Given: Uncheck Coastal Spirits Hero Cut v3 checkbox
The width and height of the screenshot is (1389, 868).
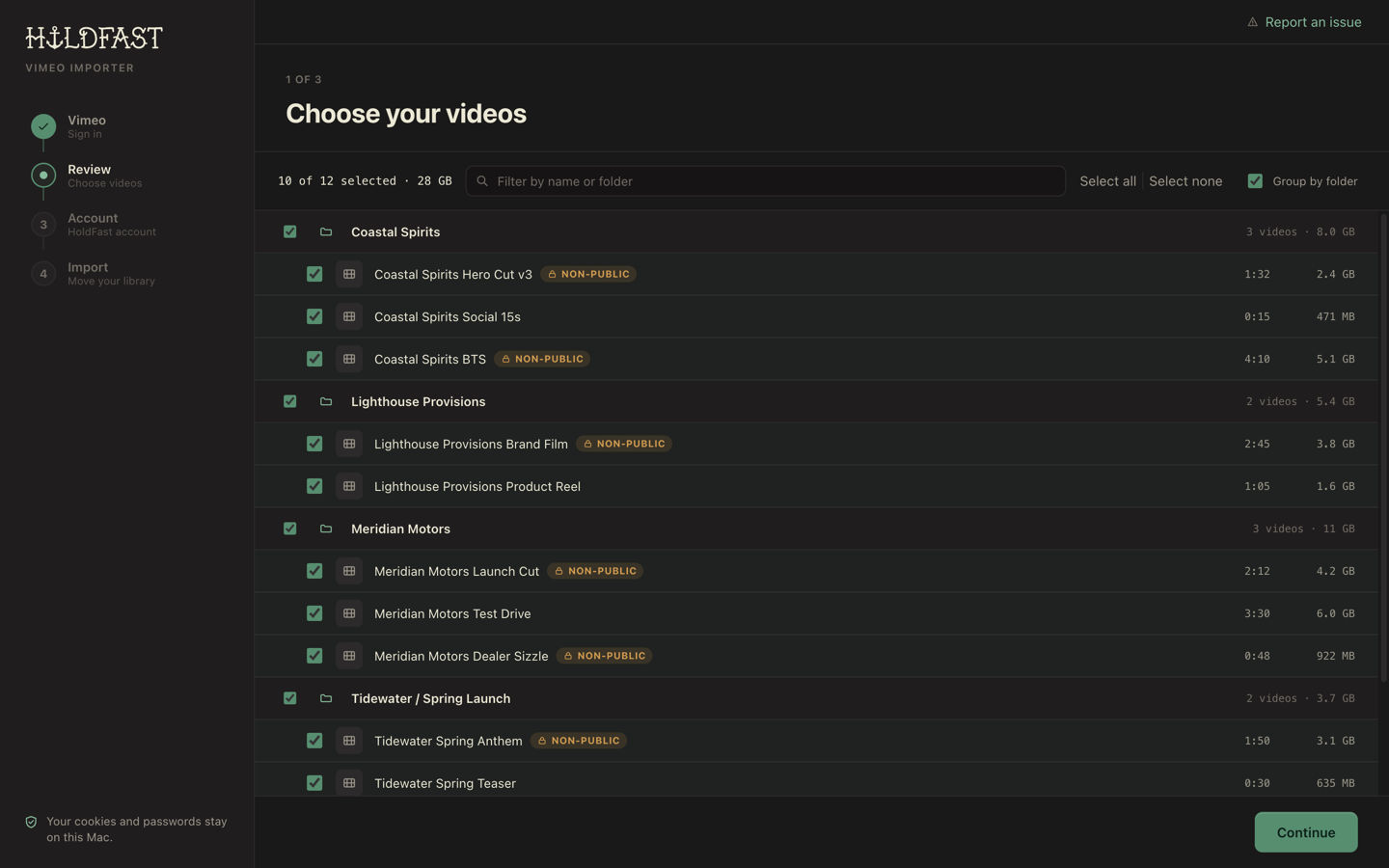Looking at the screenshot, I should coord(314,275).
